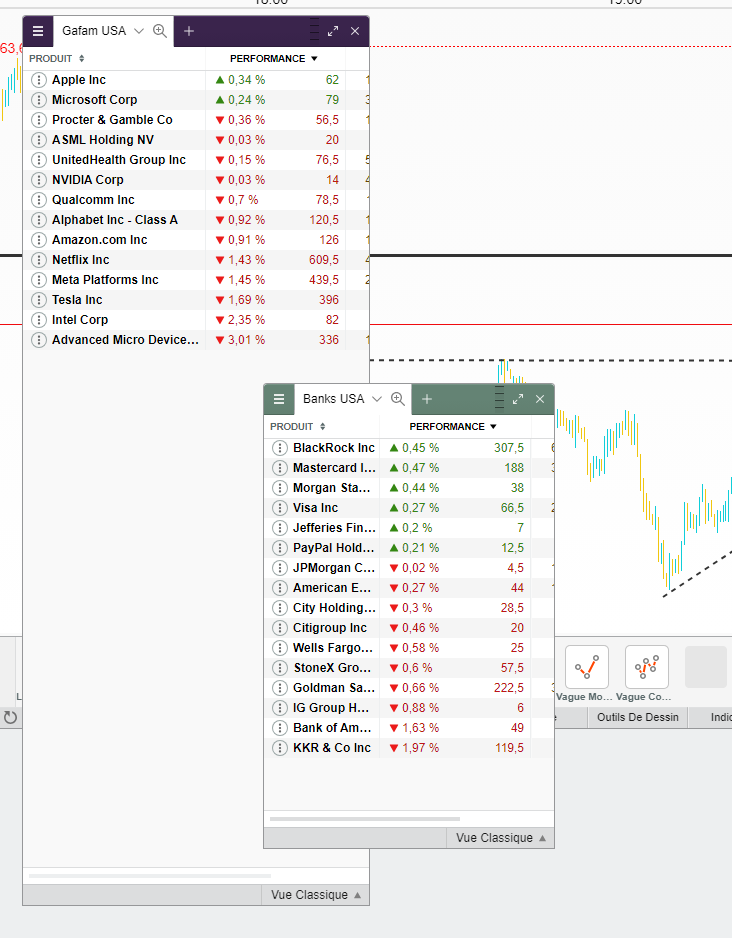Viewport: 732px width, 938px height.
Task: Select the IG Group H... row
Action: pyautogui.click(x=409, y=708)
